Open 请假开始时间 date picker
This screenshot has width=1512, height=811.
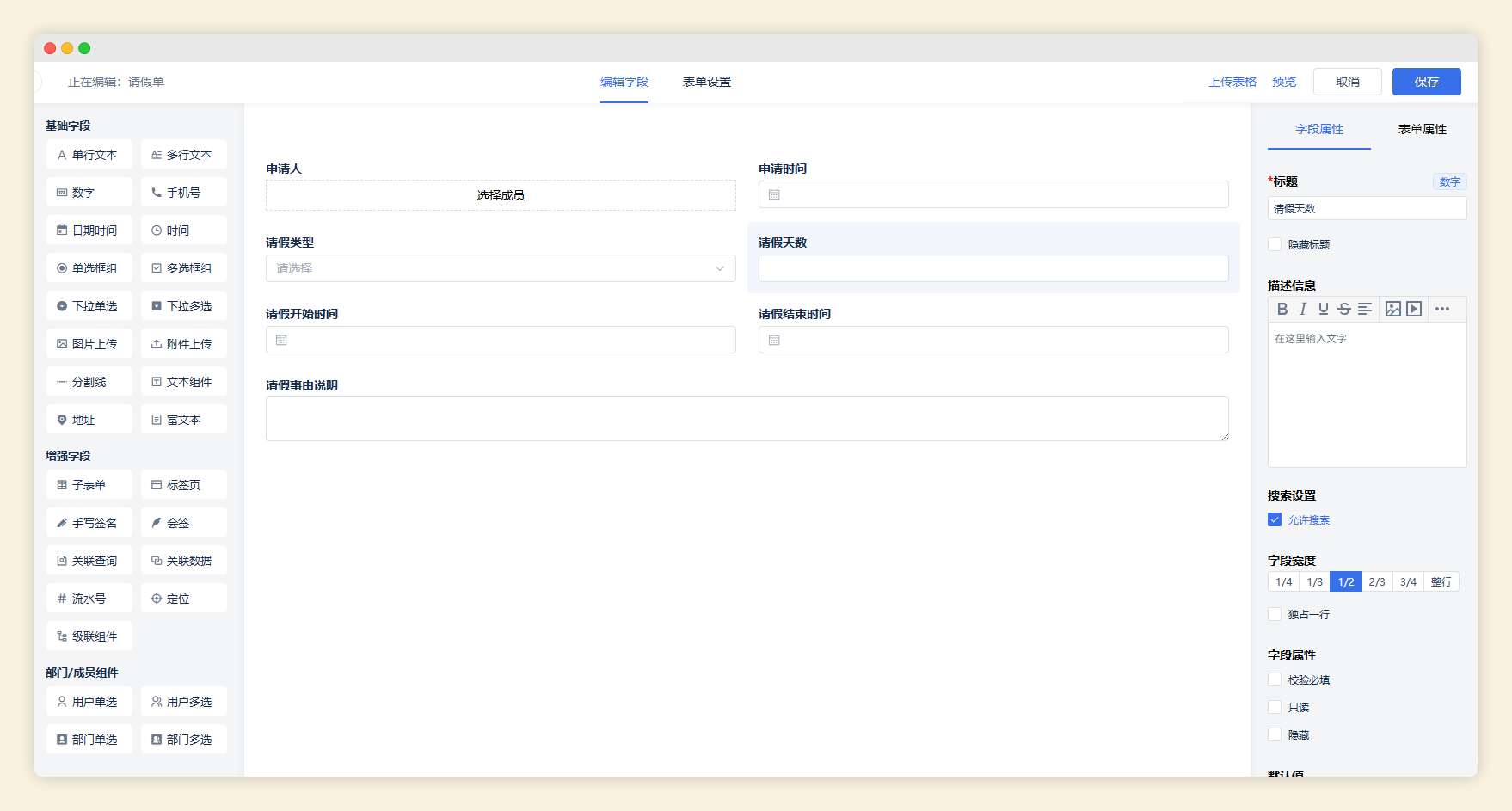pos(501,340)
